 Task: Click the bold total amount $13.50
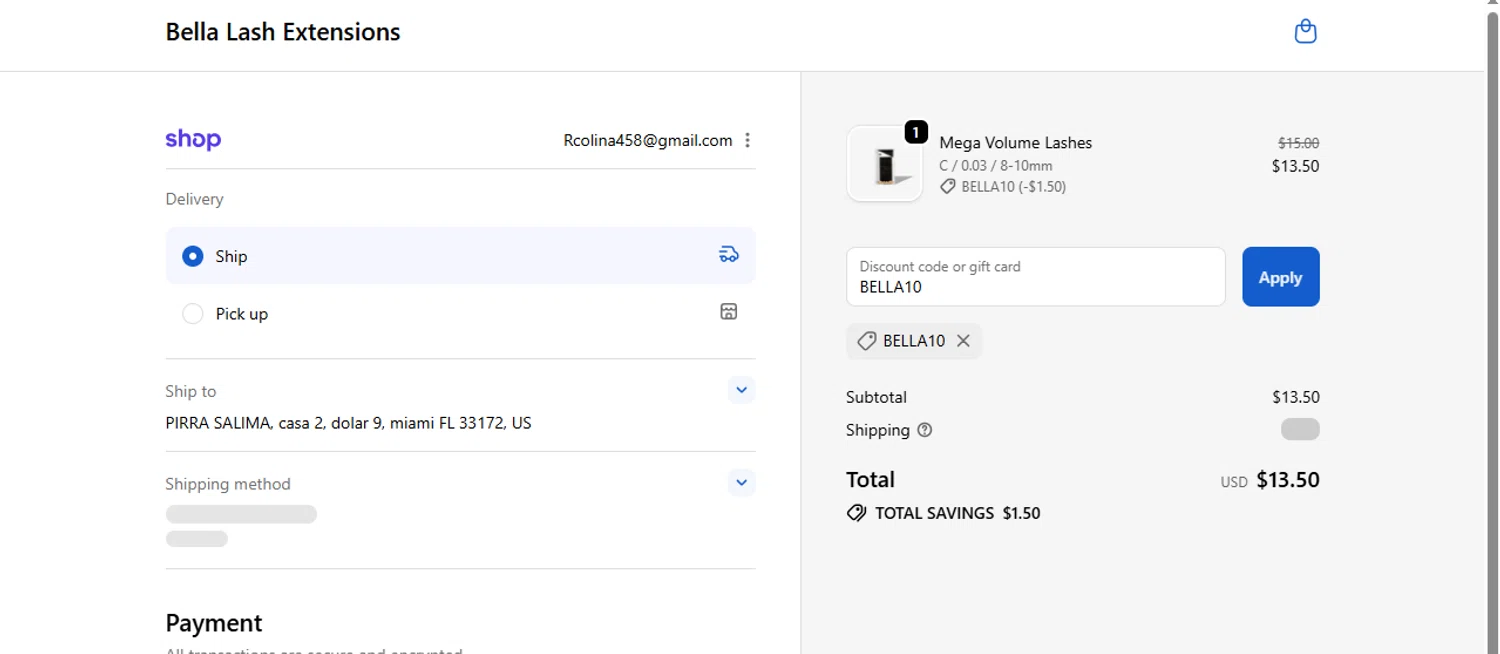coord(1288,480)
